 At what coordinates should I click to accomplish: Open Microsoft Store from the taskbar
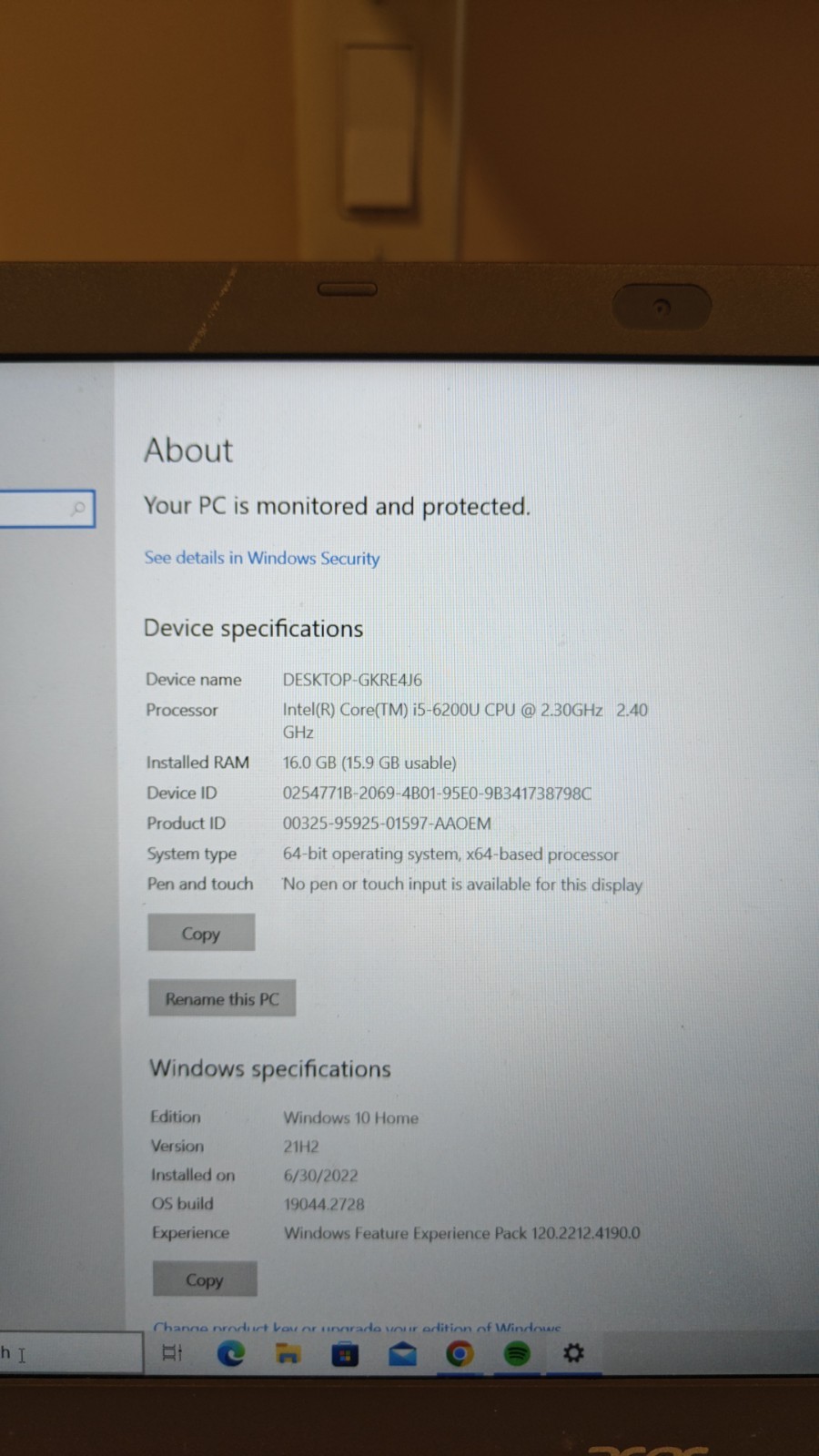coord(344,1355)
